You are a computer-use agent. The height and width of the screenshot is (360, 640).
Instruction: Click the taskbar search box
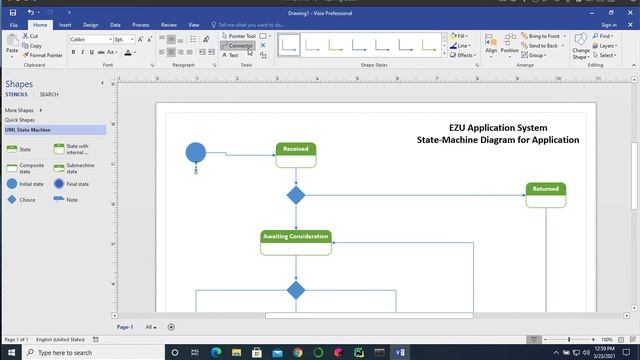(94, 352)
